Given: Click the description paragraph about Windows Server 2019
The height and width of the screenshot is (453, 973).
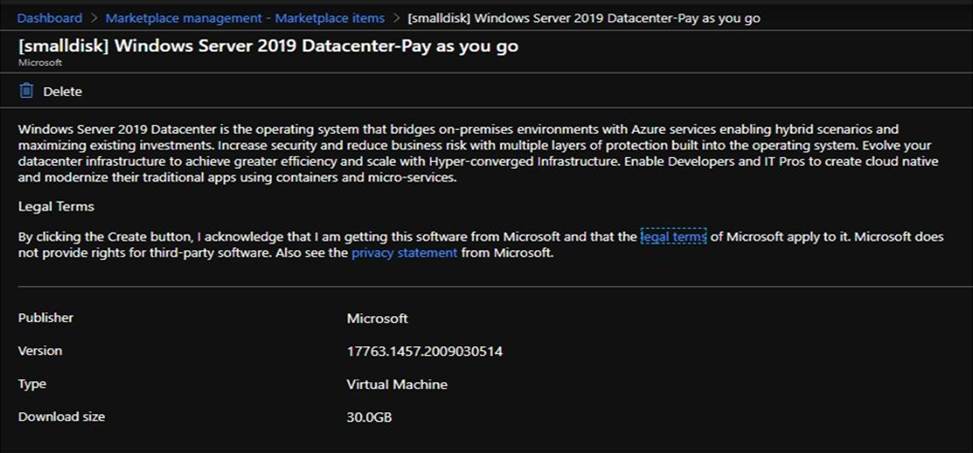Looking at the screenshot, I should 478,153.
